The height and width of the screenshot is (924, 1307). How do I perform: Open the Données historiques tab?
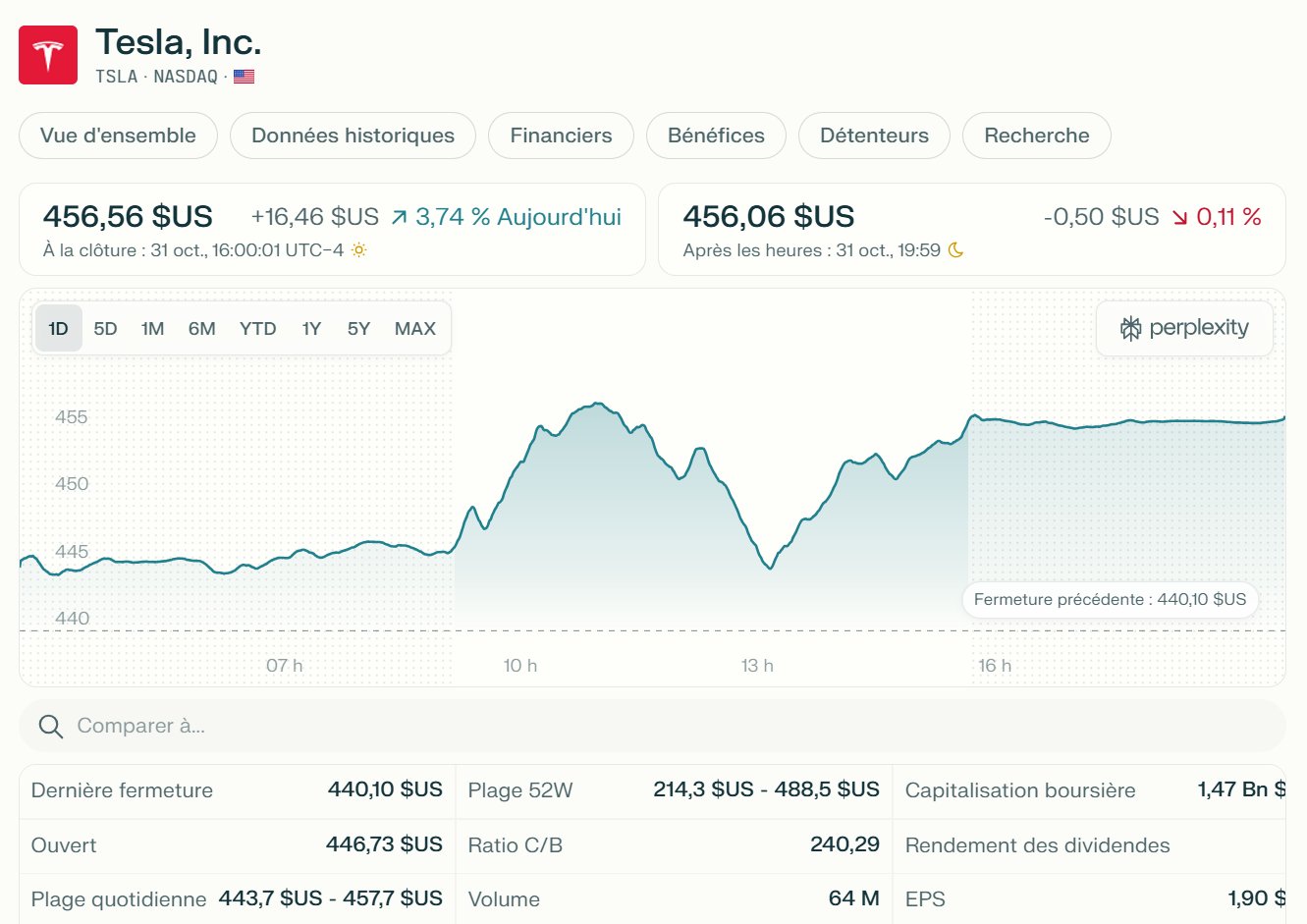(x=353, y=136)
